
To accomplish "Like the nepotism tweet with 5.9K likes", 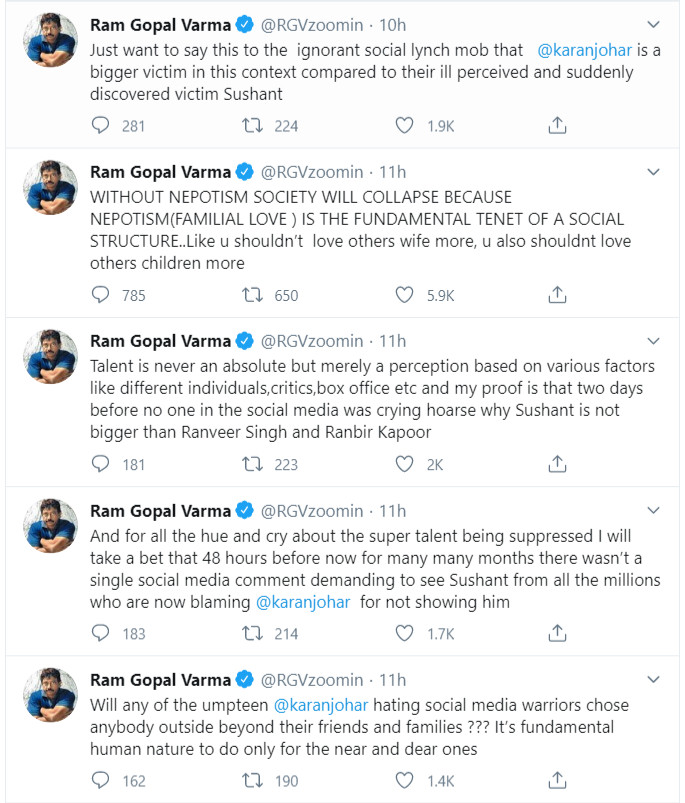I will 404,295.
